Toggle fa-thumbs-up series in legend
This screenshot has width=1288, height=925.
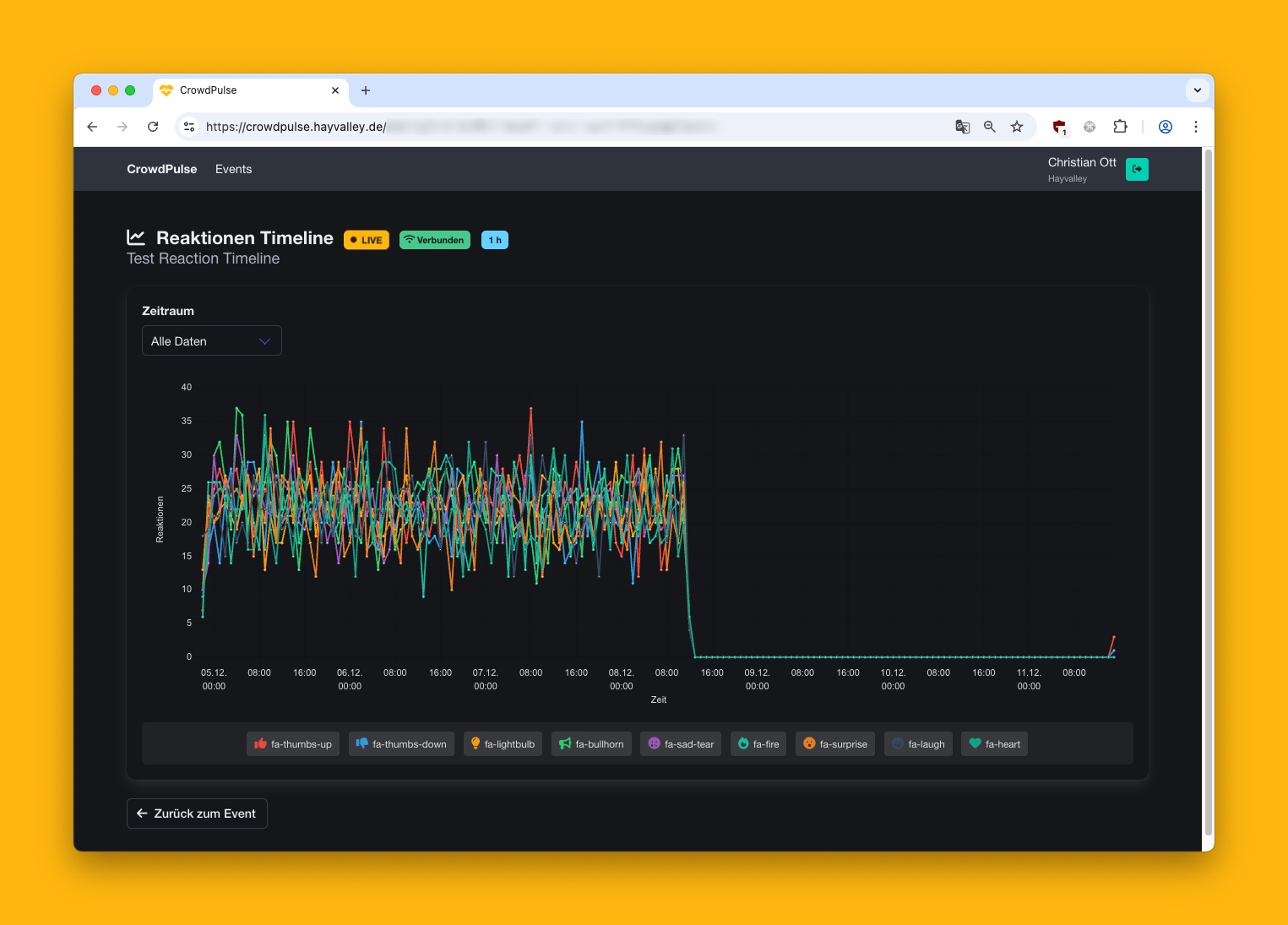click(293, 744)
